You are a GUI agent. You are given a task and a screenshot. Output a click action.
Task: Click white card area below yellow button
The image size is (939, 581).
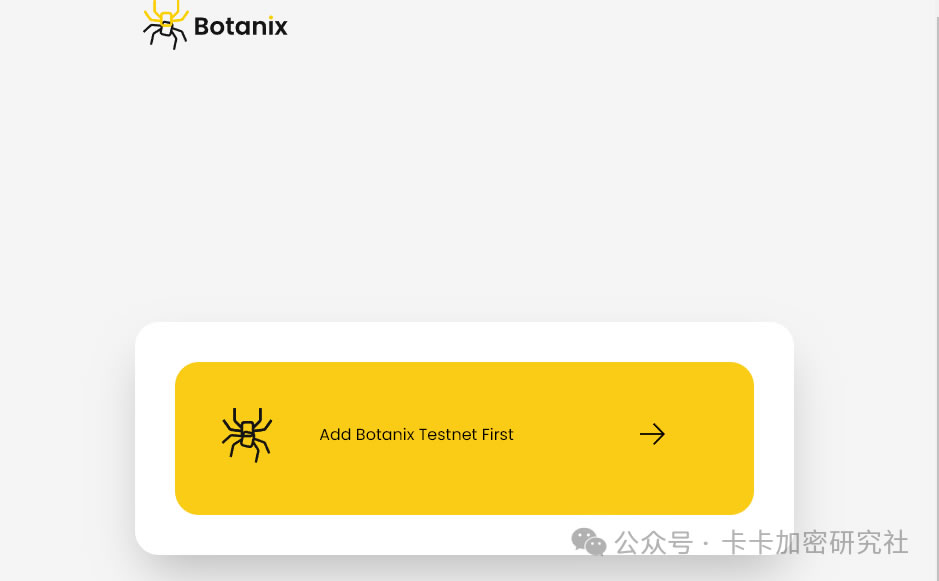click(359, 534)
